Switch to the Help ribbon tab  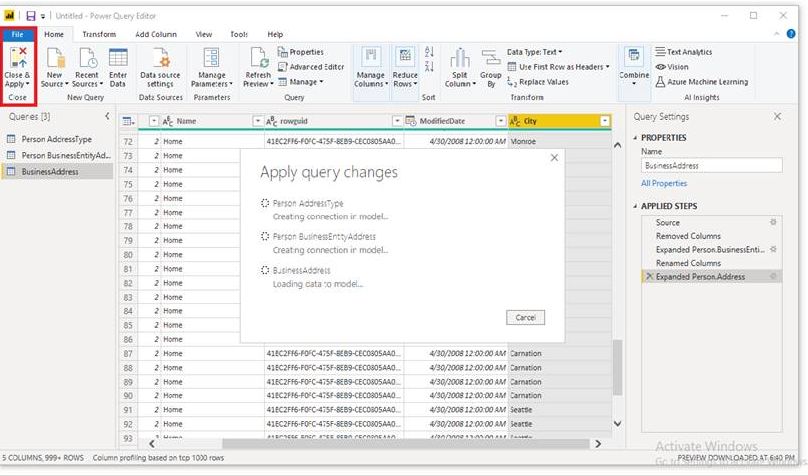(275, 35)
